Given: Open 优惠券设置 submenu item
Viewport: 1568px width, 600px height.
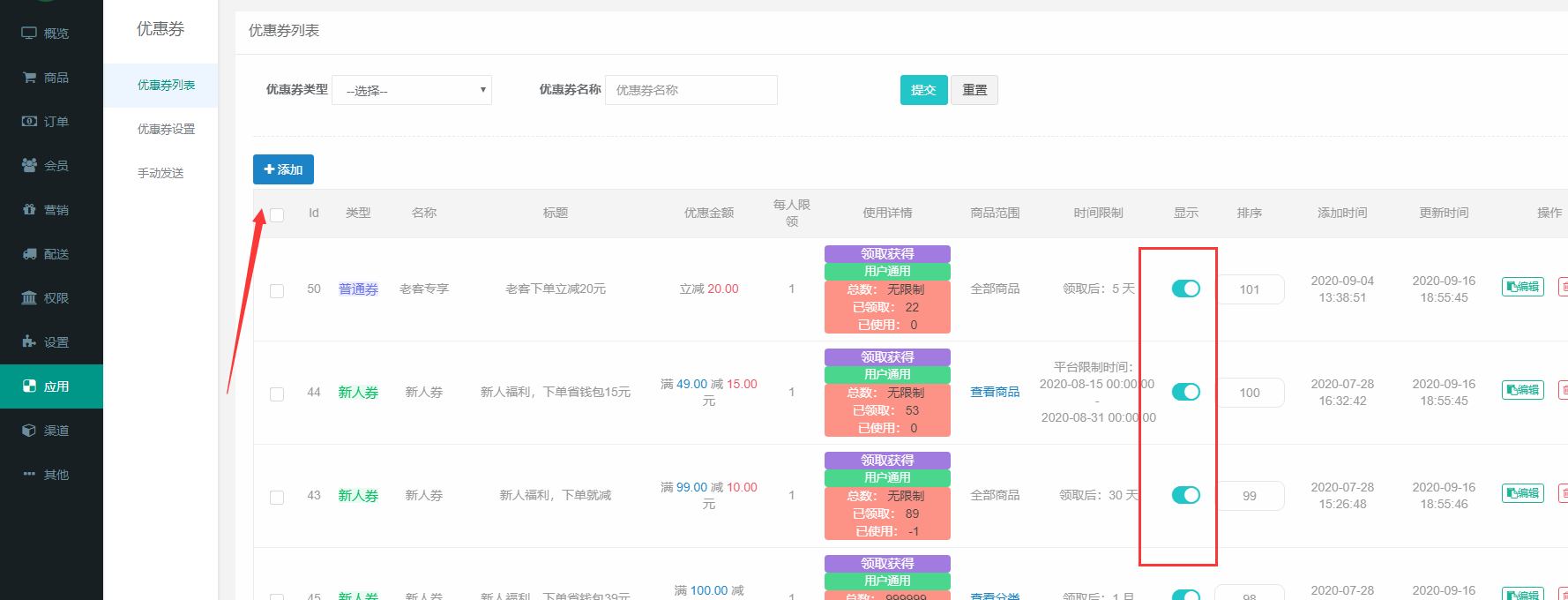Looking at the screenshot, I should pos(166,129).
